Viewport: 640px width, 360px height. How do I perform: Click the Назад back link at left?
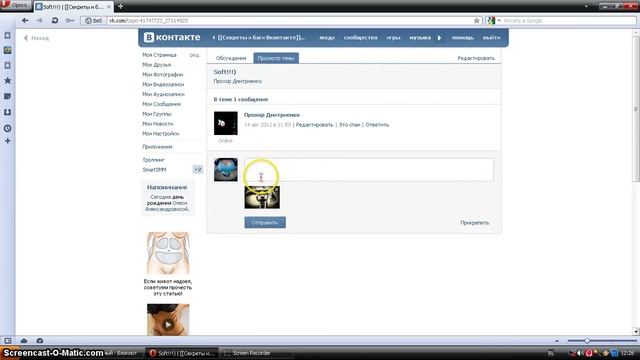(36, 38)
